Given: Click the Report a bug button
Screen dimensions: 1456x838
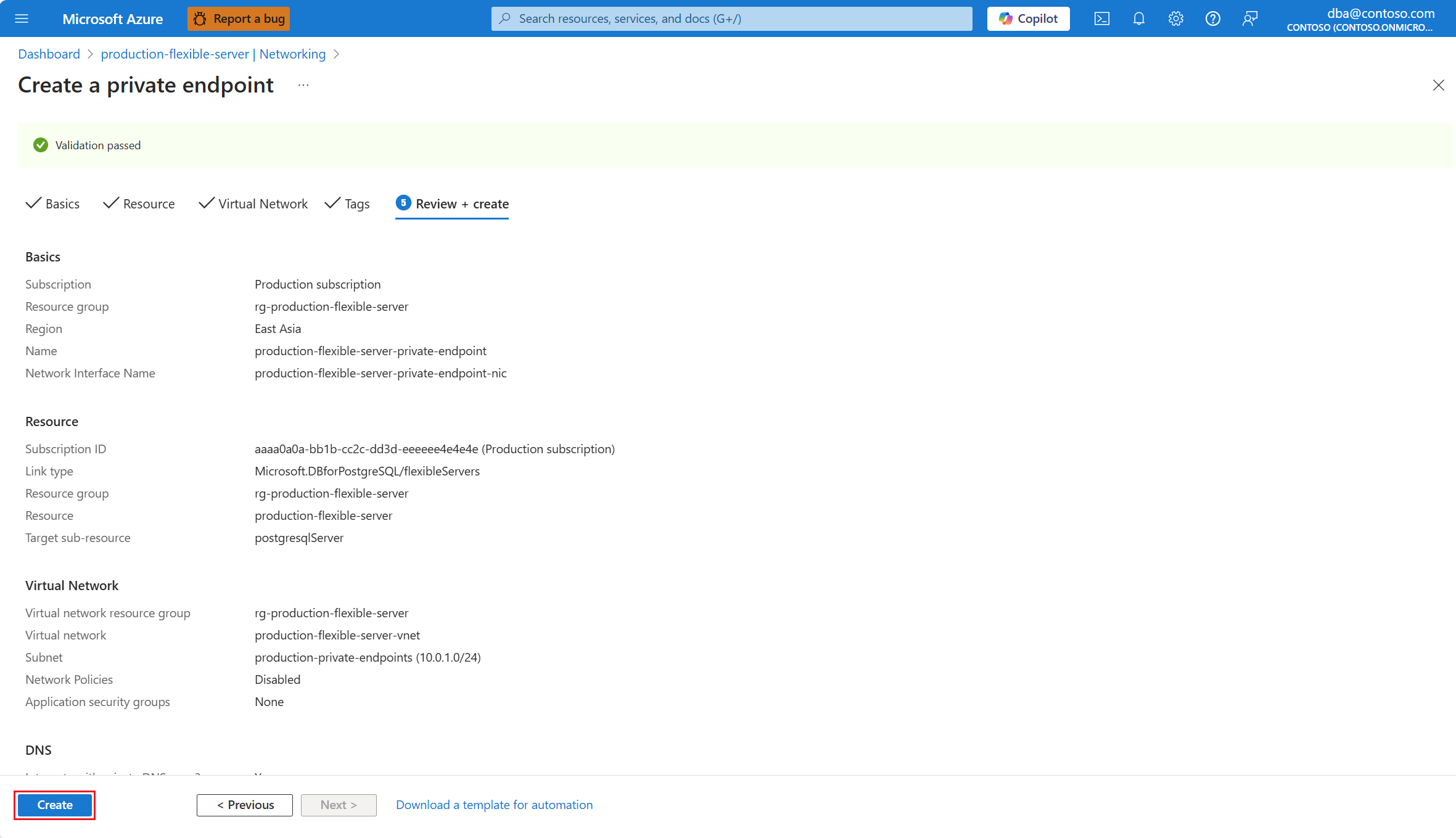Looking at the screenshot, I should (239, 18).
